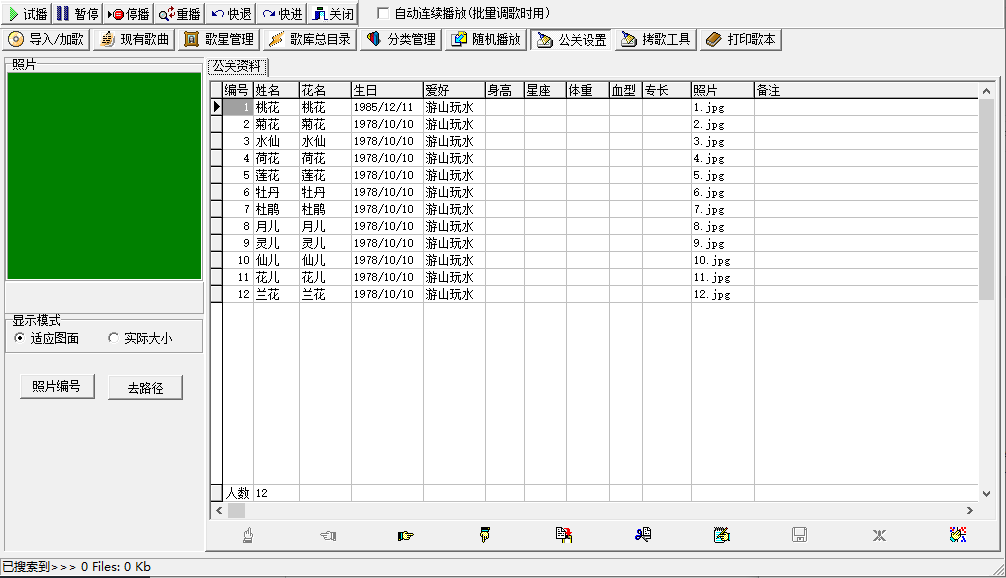This screenshot has width=1006, height=578.
Task: Select the 牡丹 name cell
Action: pyautogui.click(x=277, y=192)
